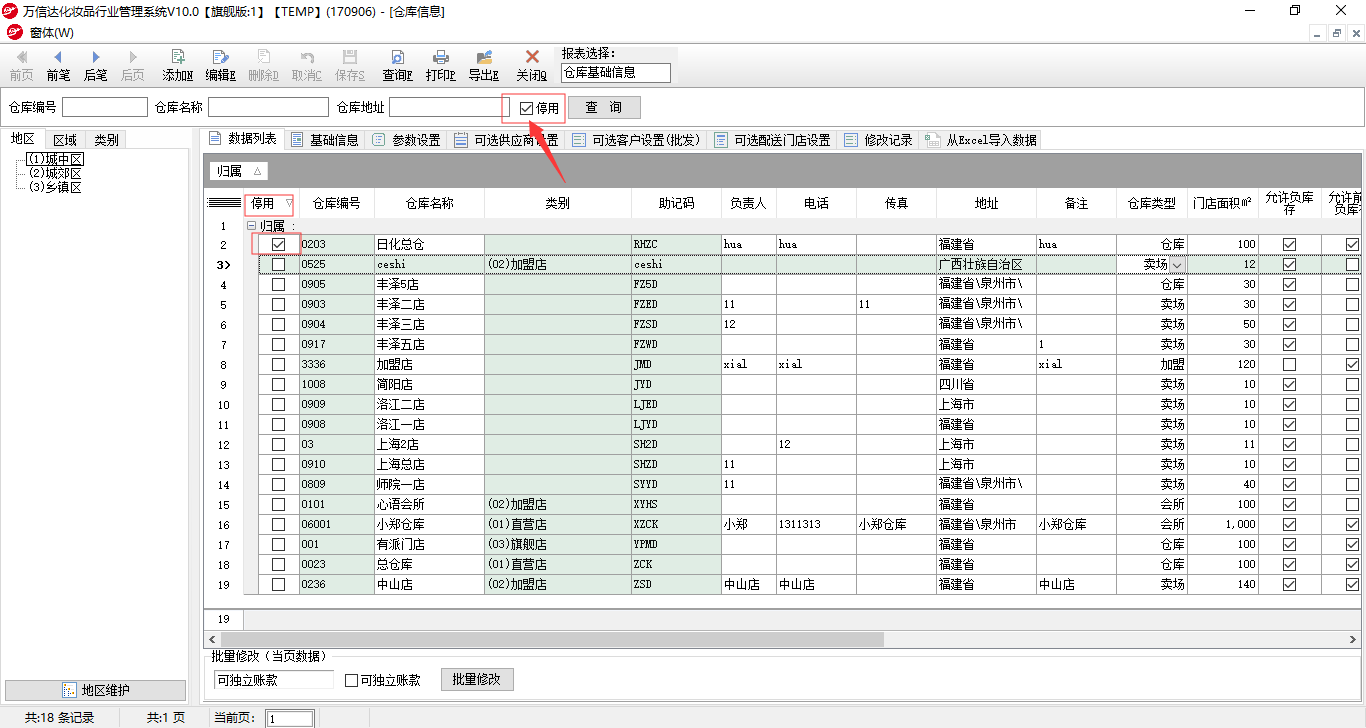Image resolution: width=1366 pixels, height=728 pixels.
Task: Collapse the 归属 group row in grid
Action: coord(251,226)
